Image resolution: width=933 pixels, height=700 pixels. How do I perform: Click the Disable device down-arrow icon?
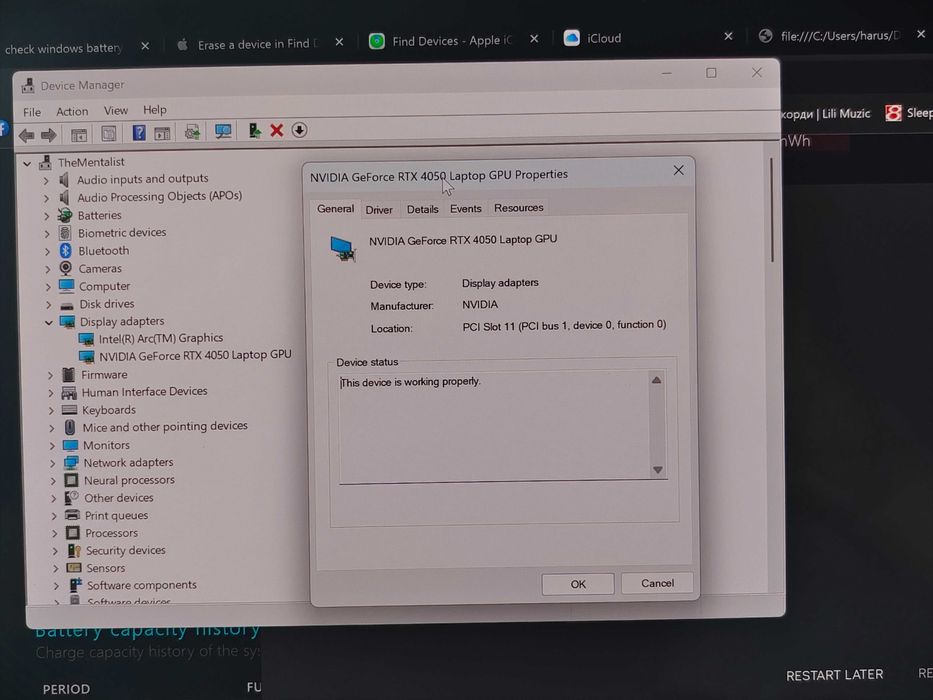coord(299,130)
